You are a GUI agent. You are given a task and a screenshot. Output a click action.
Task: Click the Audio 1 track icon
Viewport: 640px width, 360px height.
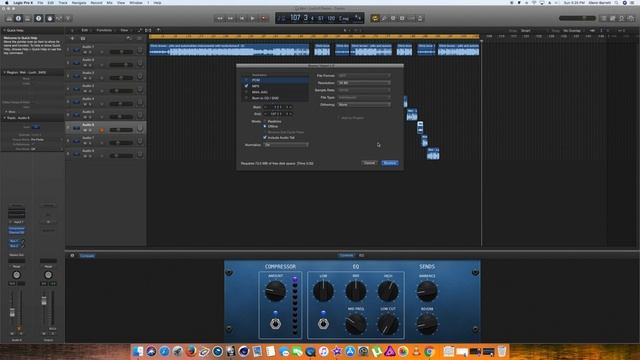76,50
